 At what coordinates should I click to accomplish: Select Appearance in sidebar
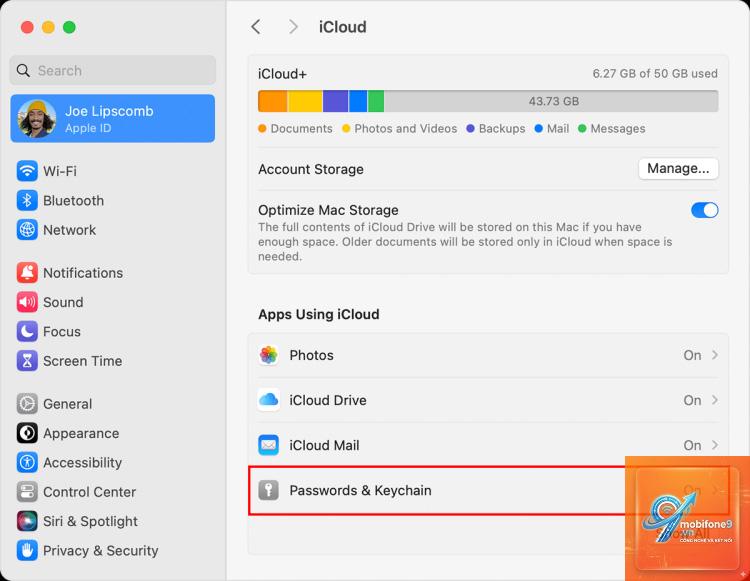113,433
